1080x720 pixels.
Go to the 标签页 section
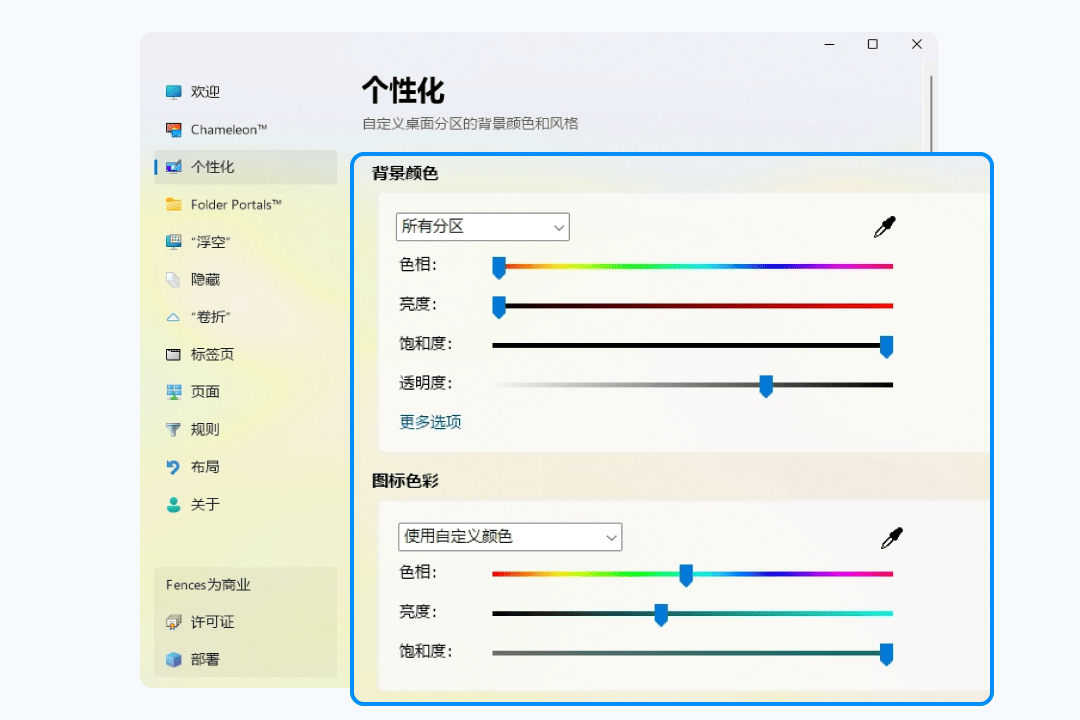212,355
